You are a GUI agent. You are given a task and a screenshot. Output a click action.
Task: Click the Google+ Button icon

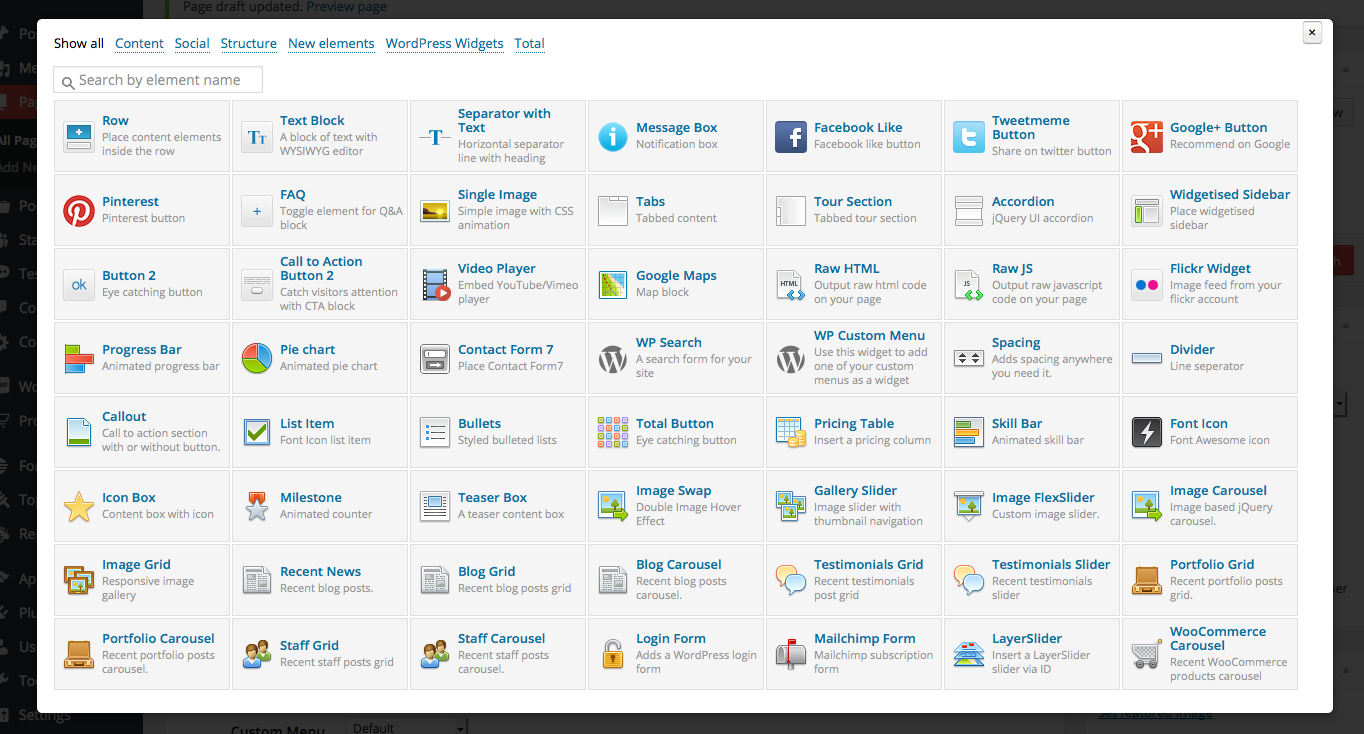click(1147, 136)
